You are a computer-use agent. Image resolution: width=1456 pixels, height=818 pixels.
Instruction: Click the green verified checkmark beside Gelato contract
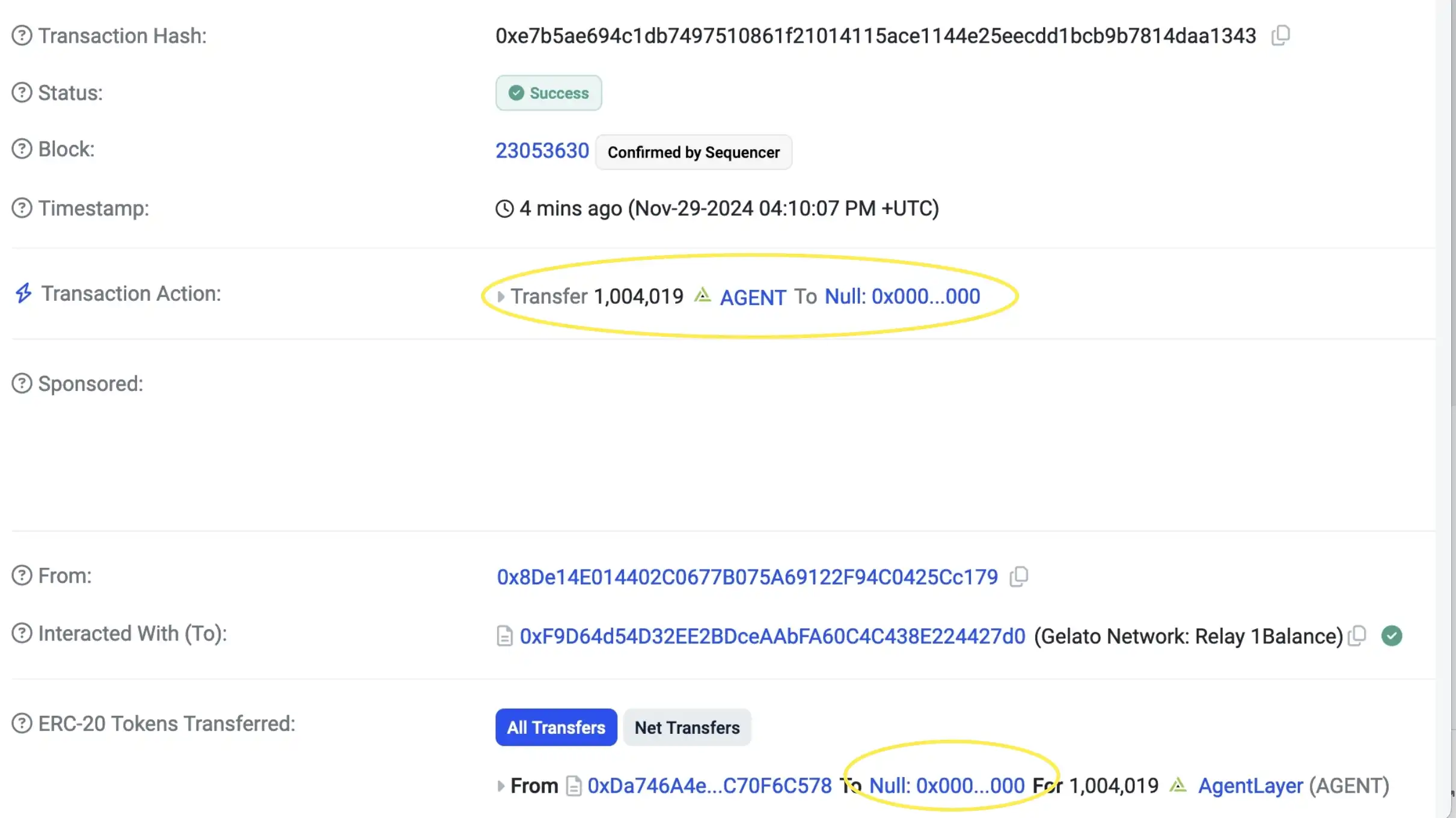pyautogui.click(x=1392, y=636)
